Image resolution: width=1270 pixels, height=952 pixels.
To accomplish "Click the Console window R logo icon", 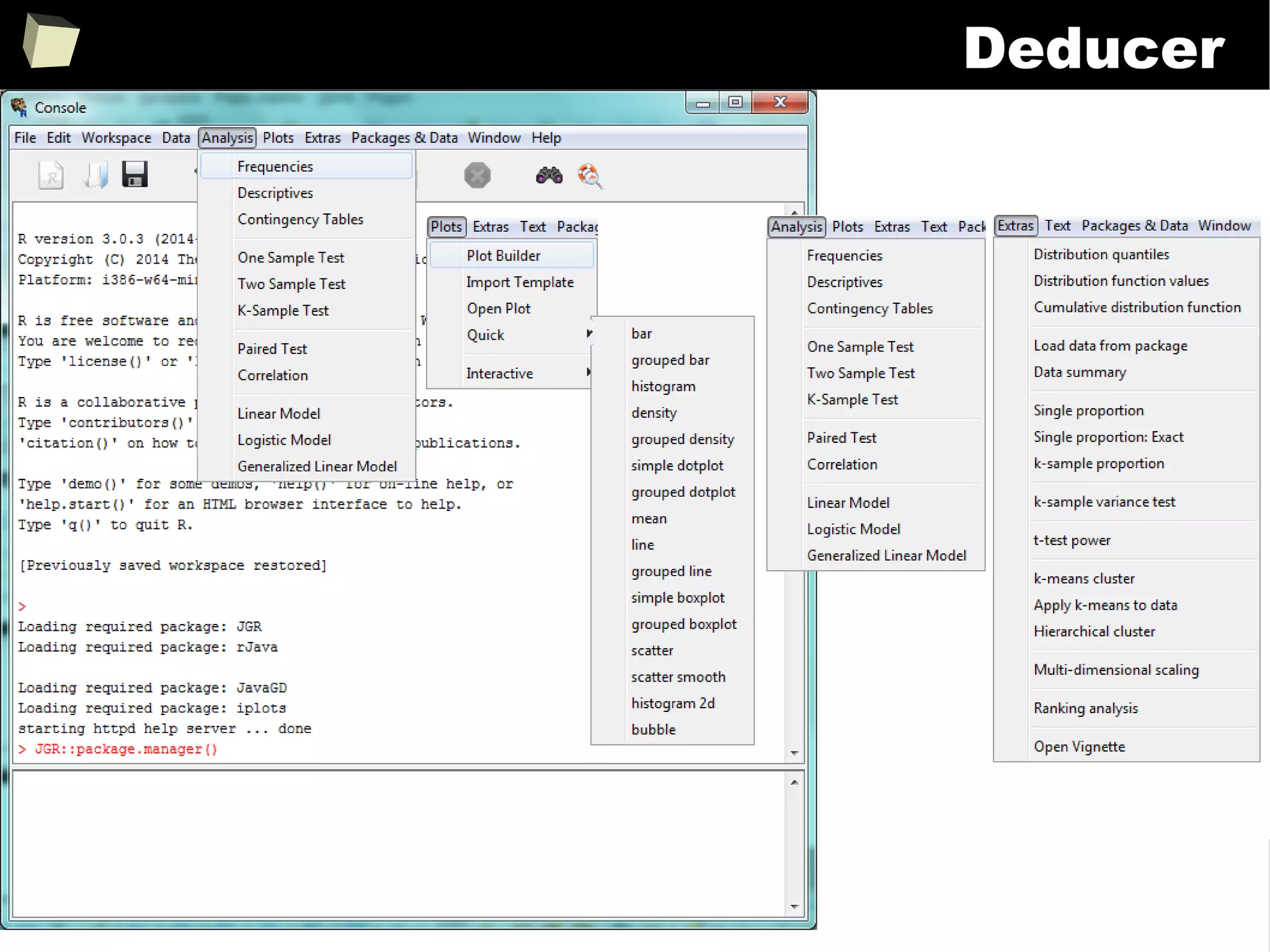I will point(19,107).
